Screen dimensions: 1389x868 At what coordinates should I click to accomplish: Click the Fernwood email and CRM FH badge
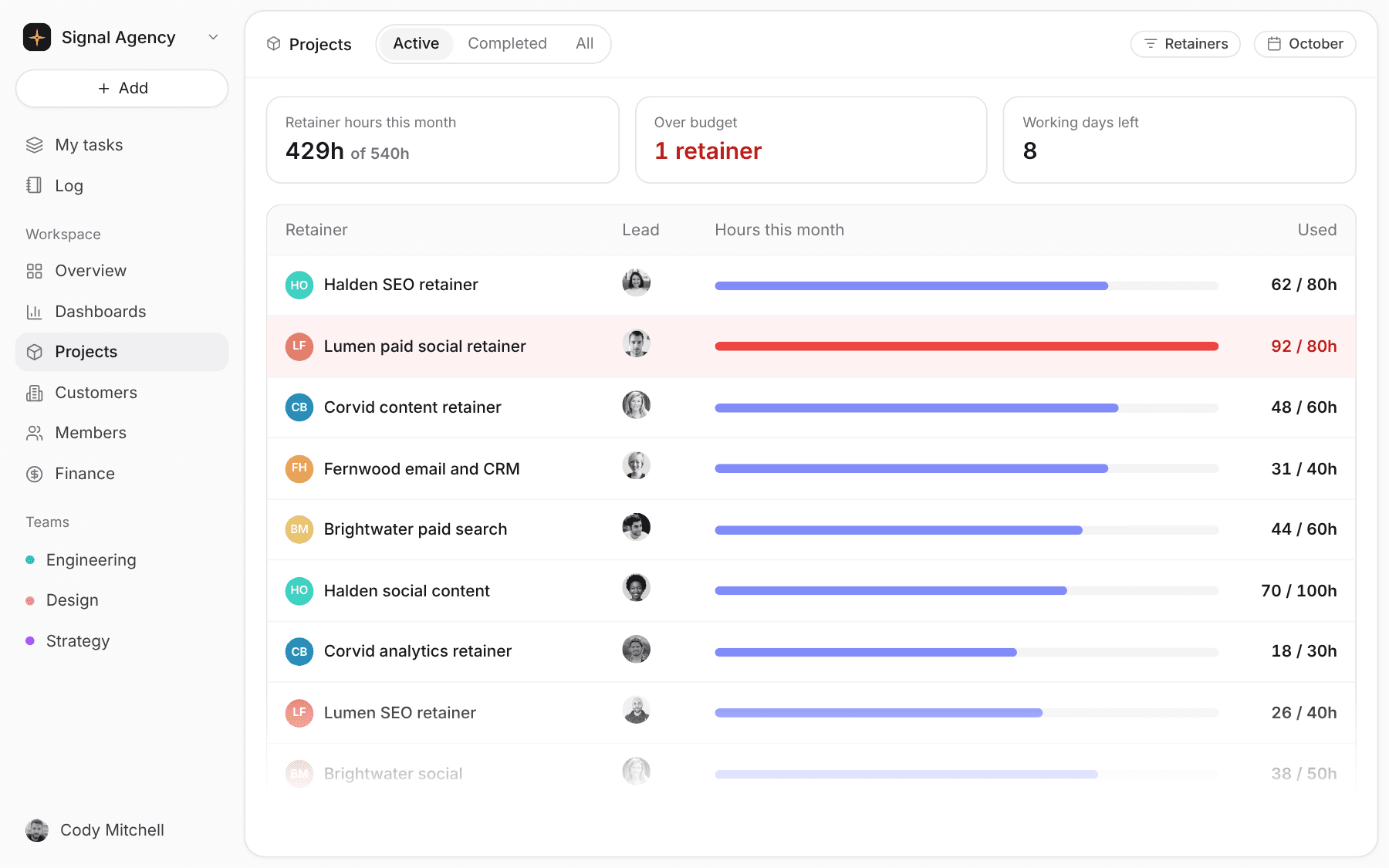299,468
